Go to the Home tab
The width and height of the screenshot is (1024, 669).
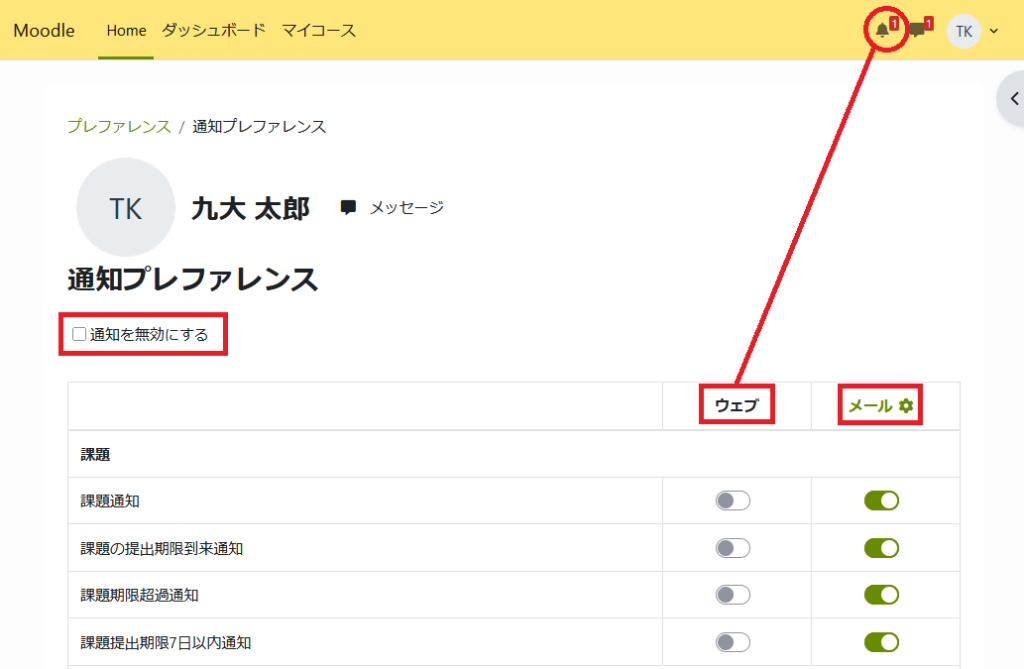[126, 31]
